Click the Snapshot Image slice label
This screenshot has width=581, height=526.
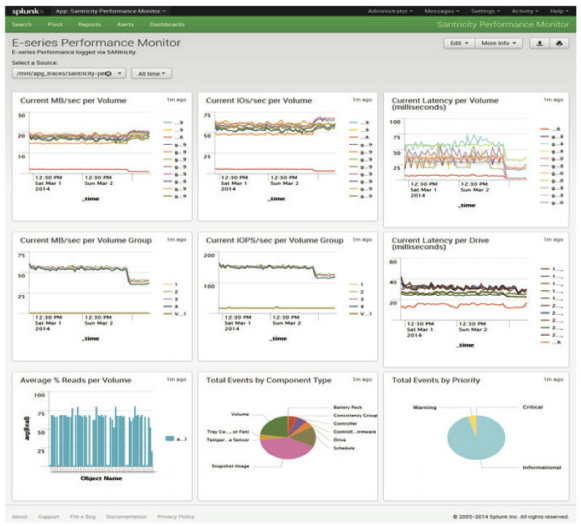(230, 466)
